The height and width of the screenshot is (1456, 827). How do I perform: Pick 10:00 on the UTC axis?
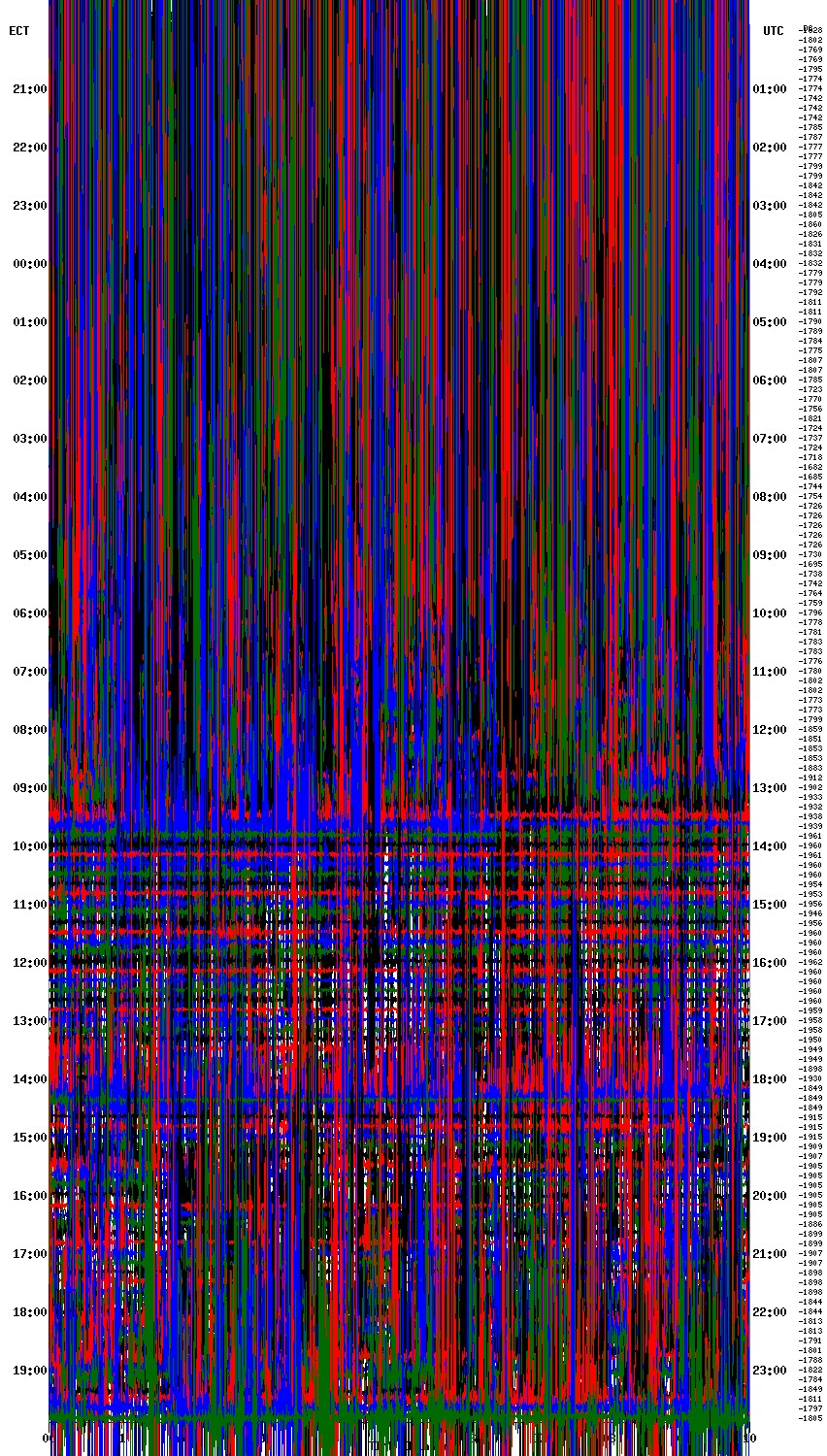pyautogui.click(x=770, y=613)
